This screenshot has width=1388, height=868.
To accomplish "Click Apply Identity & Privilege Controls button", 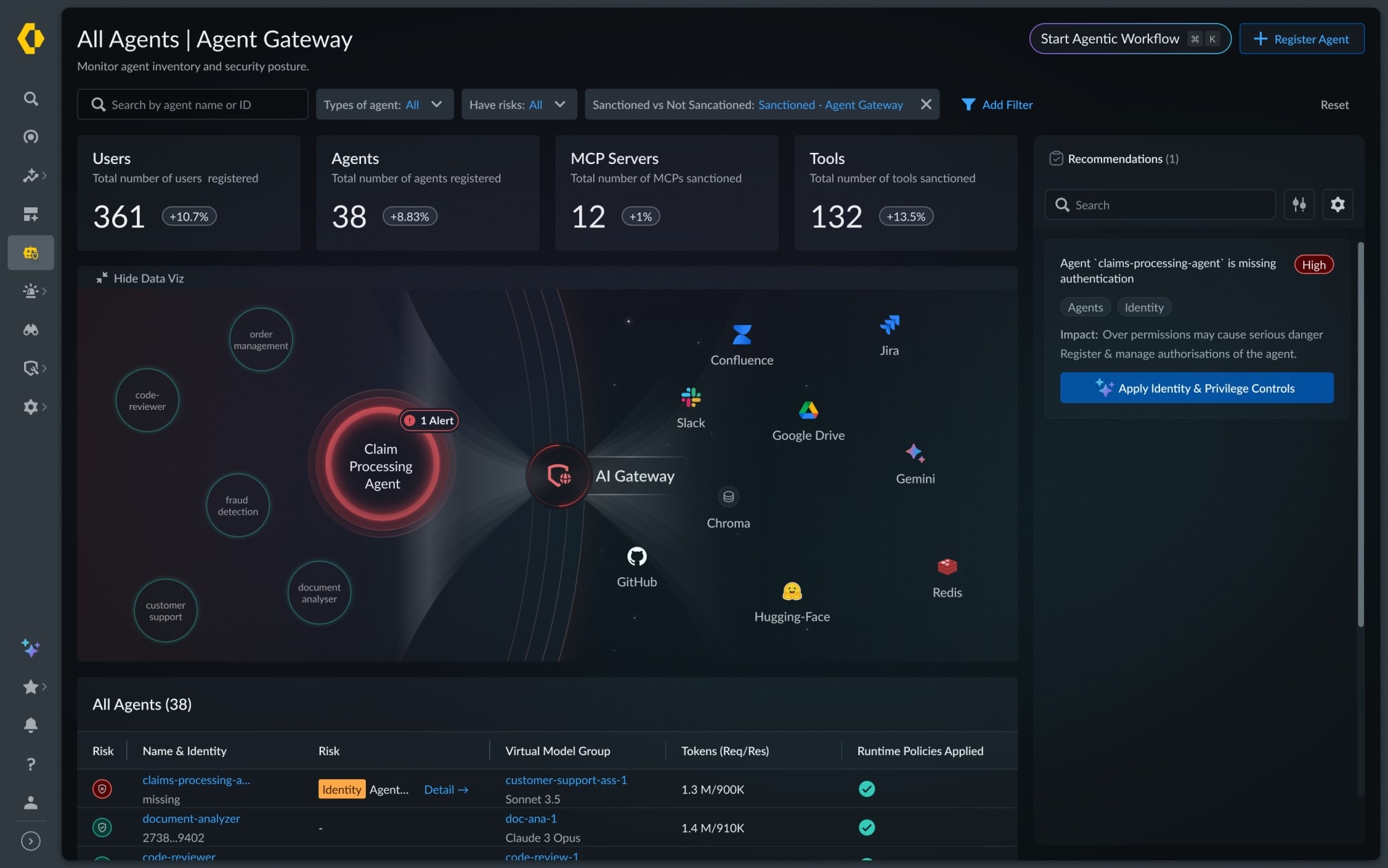I will click(1196, 388).
